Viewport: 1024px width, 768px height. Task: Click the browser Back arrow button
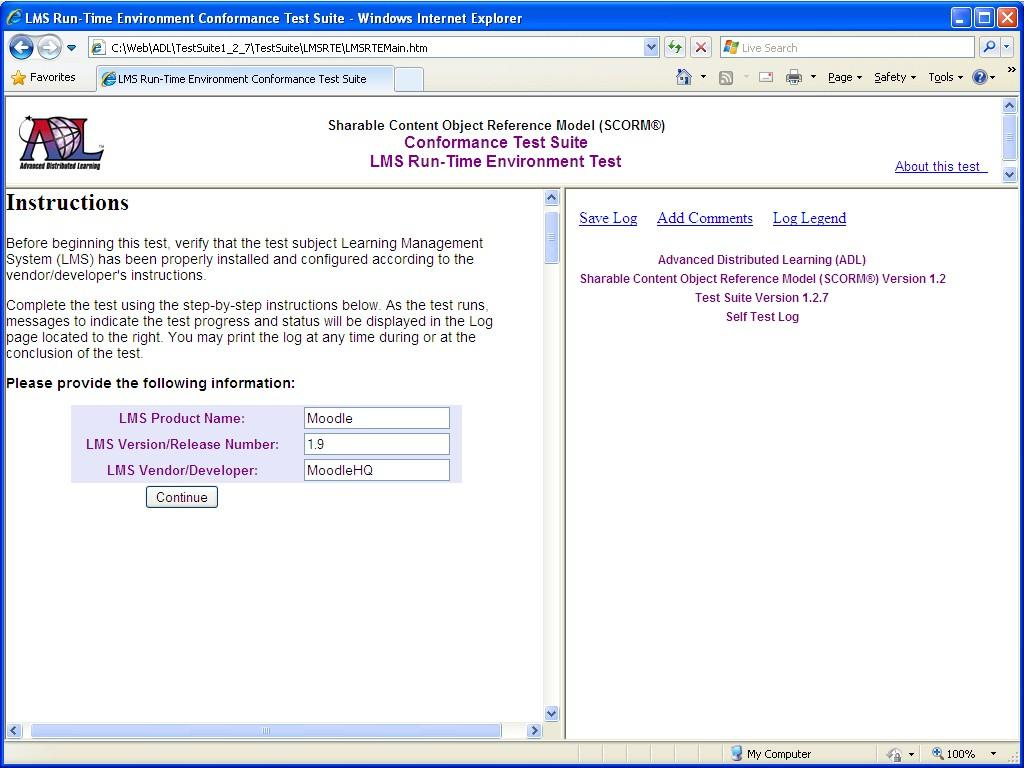coord(21,47)
